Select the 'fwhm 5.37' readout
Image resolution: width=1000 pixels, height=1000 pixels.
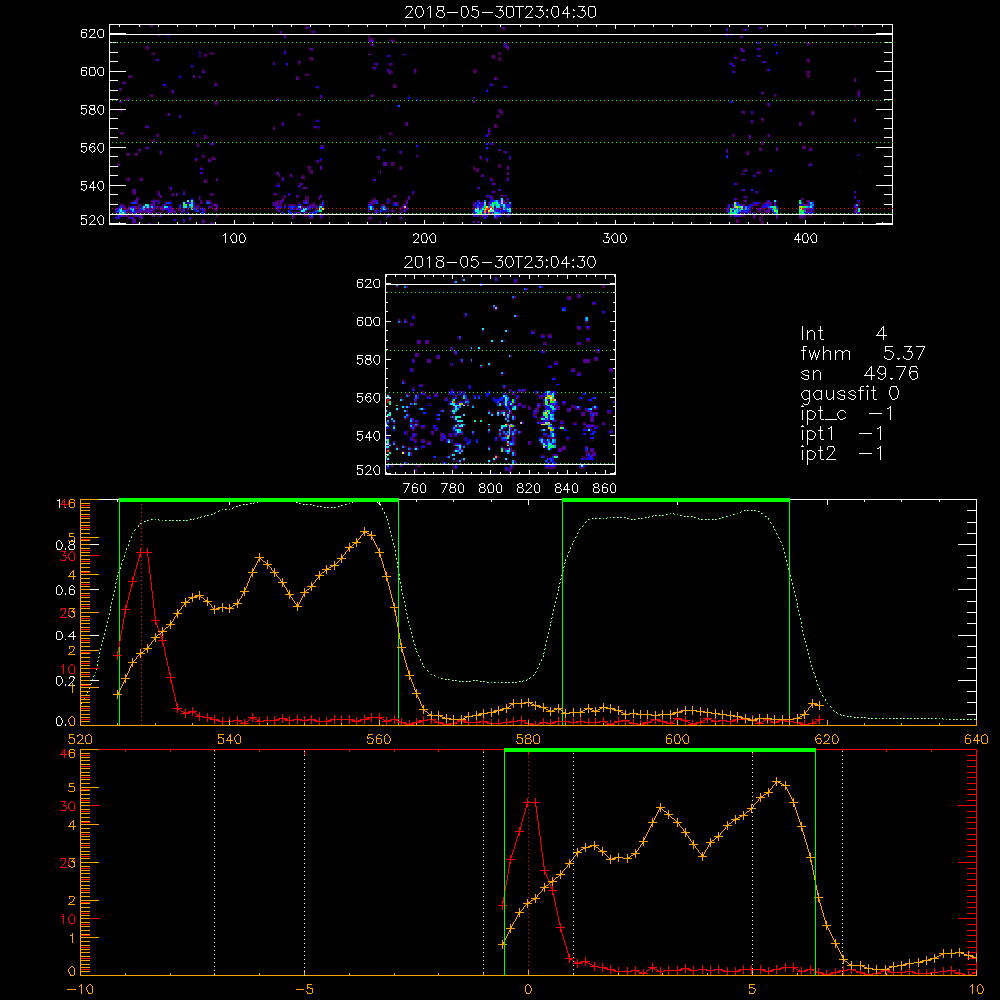pos(863,353)
